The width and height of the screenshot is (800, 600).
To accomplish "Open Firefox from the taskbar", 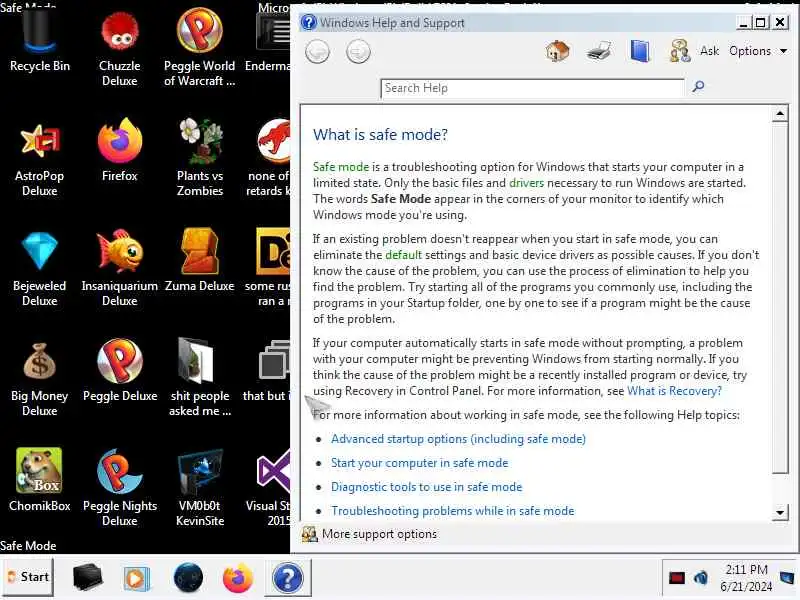I will tap(237, 578).
